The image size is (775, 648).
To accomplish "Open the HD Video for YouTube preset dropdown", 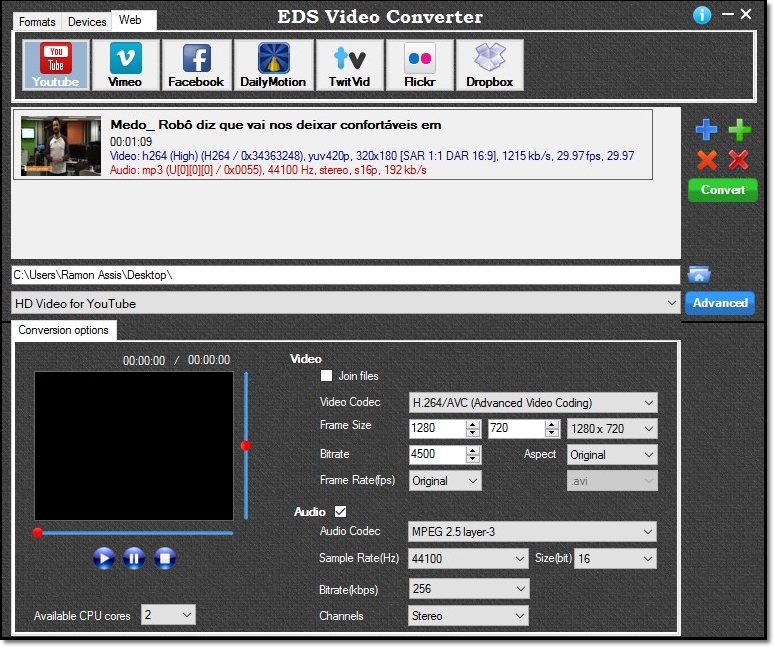I will (345, 303).
